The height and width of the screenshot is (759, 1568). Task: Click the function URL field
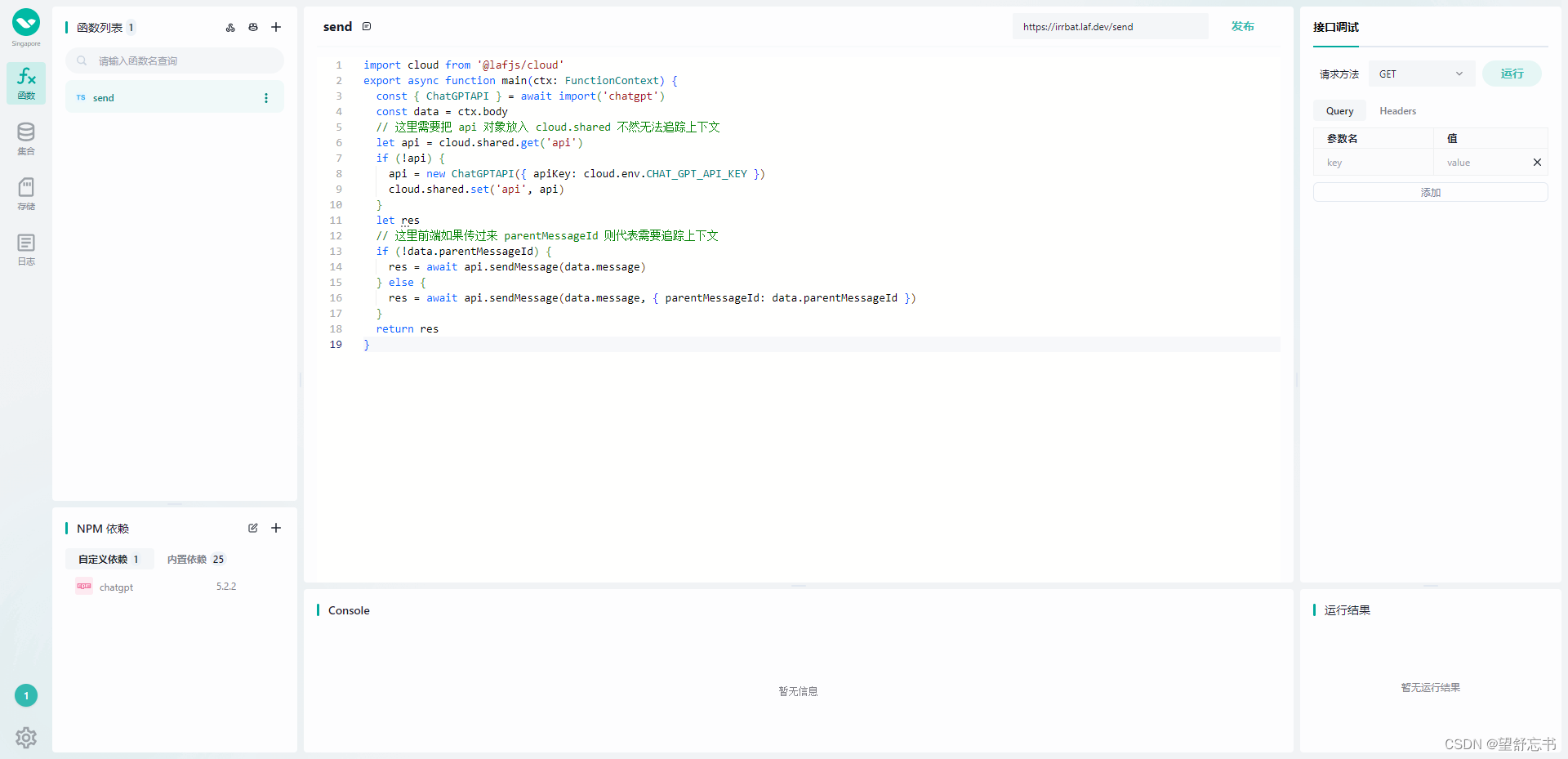(x=1110, y=26)
